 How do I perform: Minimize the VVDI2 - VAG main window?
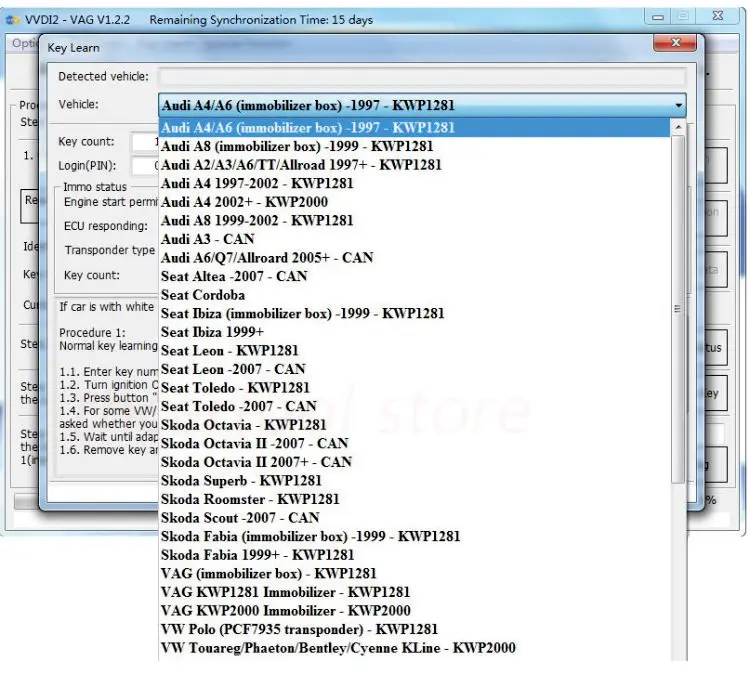click(x=658, y=17)
